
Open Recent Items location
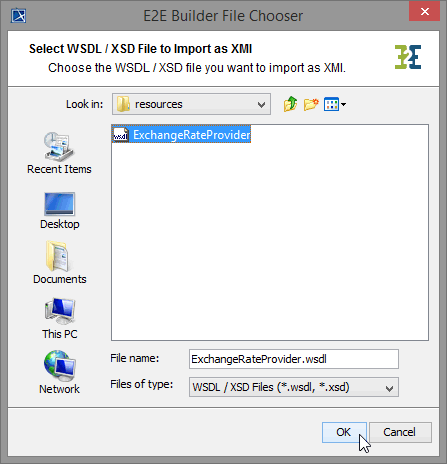coord(59,153)
